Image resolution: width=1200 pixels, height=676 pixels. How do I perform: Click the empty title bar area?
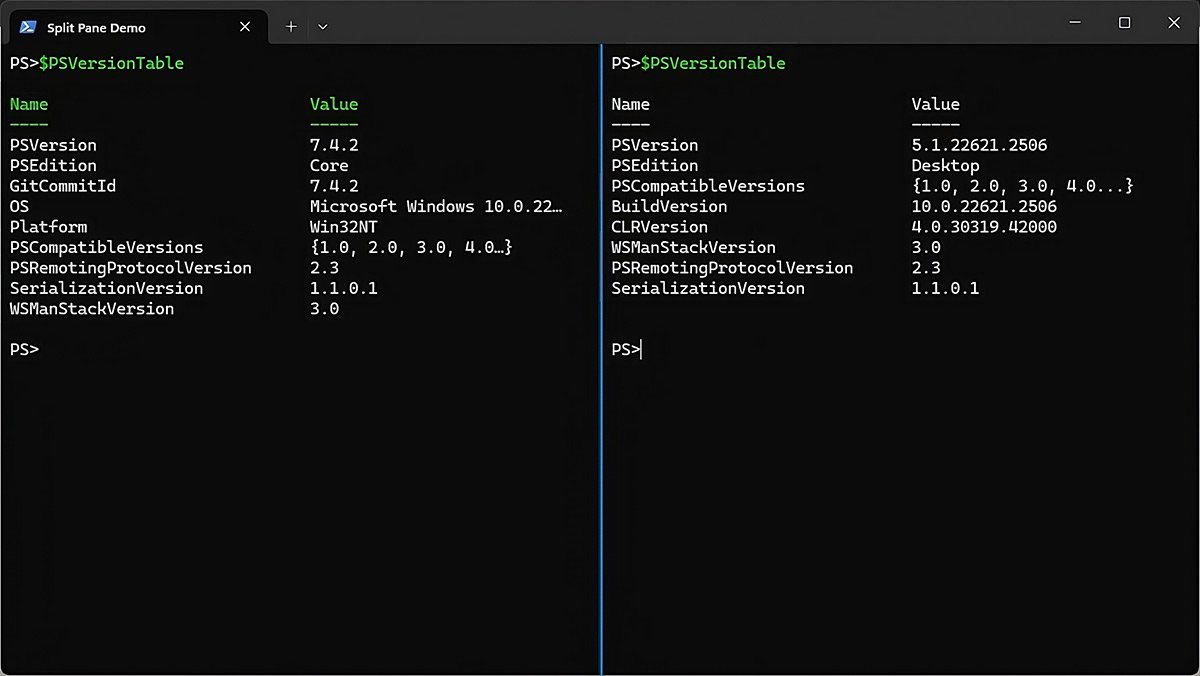pos(700,23)
